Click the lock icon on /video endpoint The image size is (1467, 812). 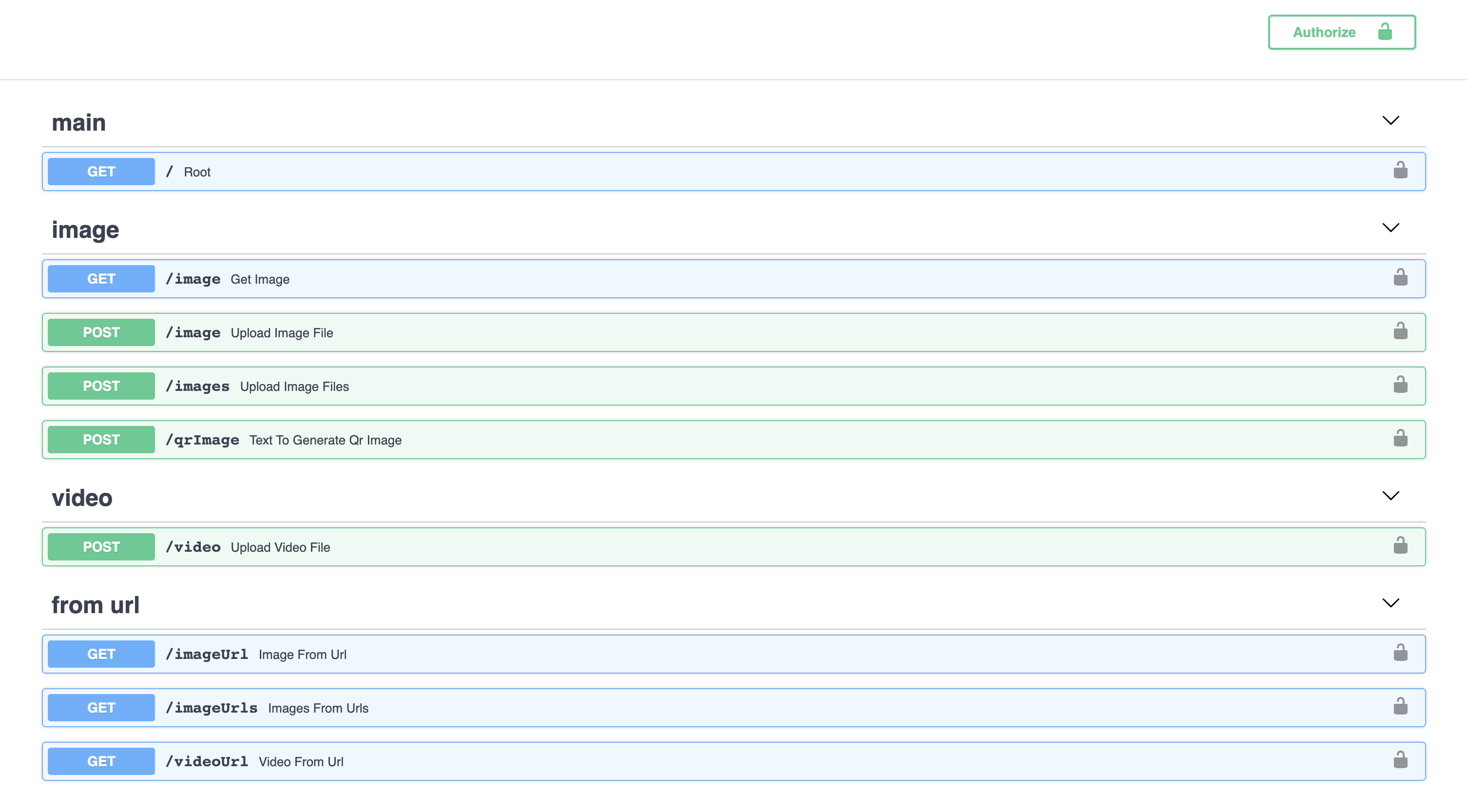(x=1400, y=546)
